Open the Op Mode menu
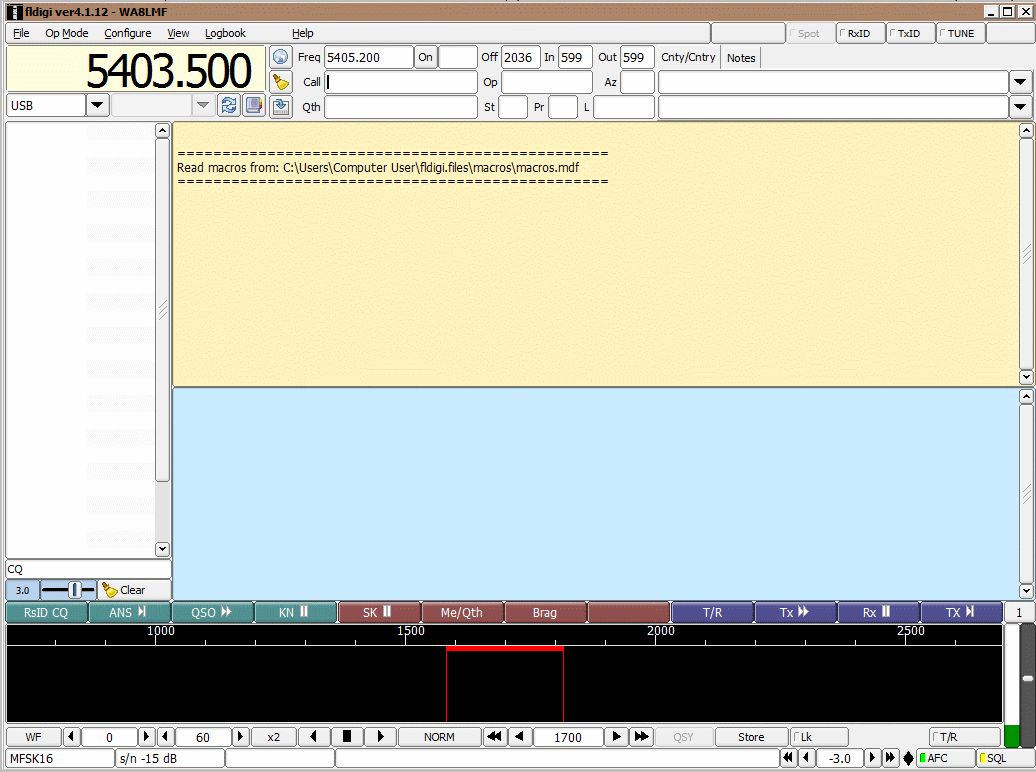 pos(67,33)
